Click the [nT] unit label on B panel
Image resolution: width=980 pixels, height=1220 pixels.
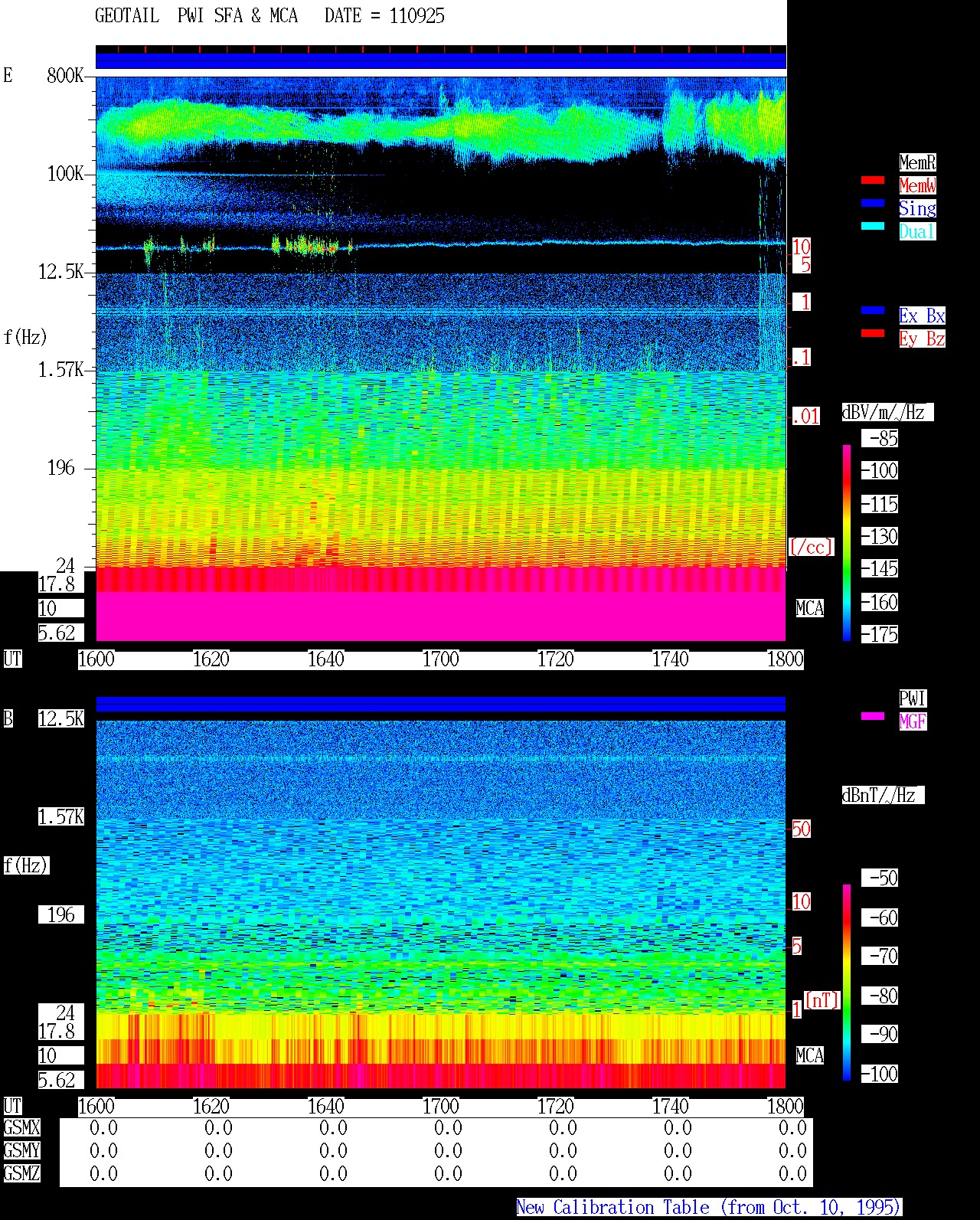[x=822, y=1000]
